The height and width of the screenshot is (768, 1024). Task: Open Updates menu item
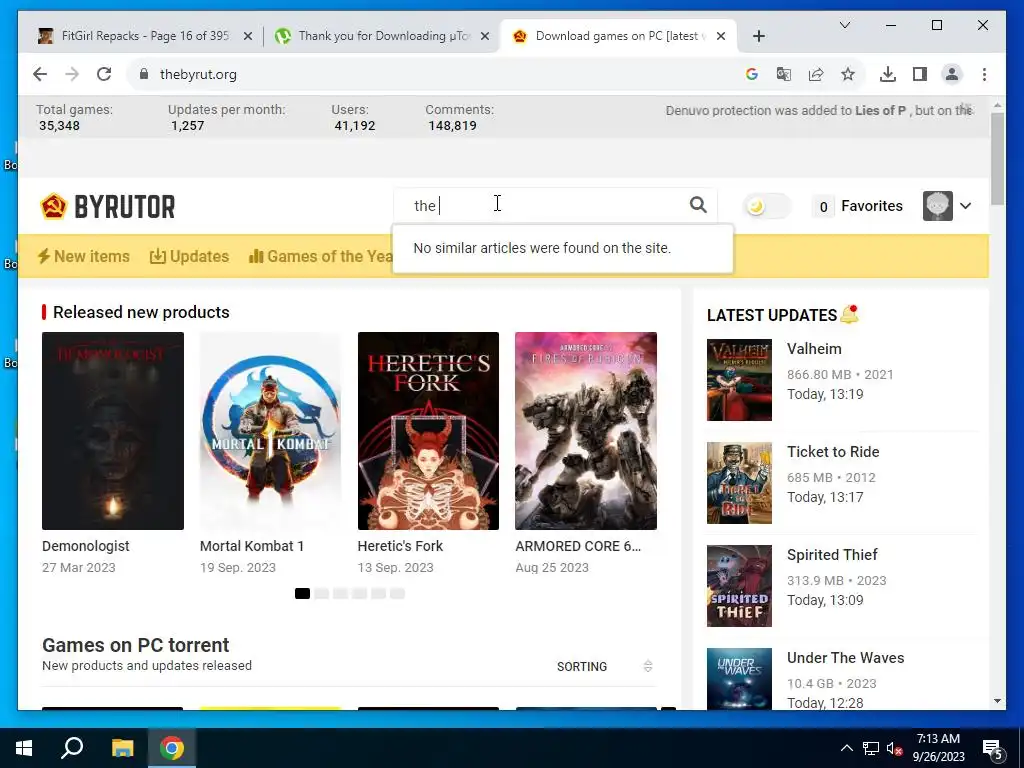click(x=189, y=256)
